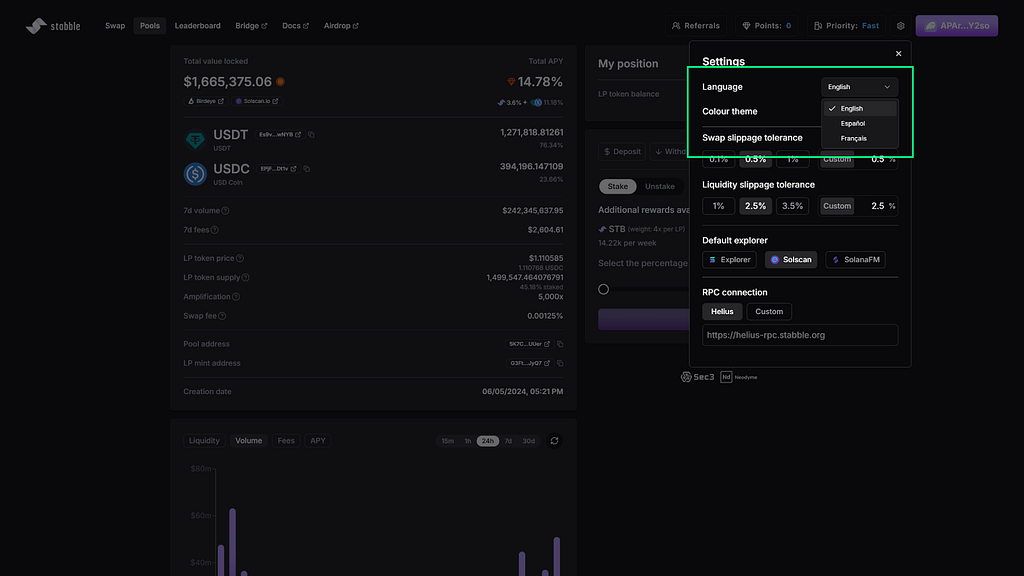
Task: Select Custom liquidity slippage option
Action: click(837, 206)
